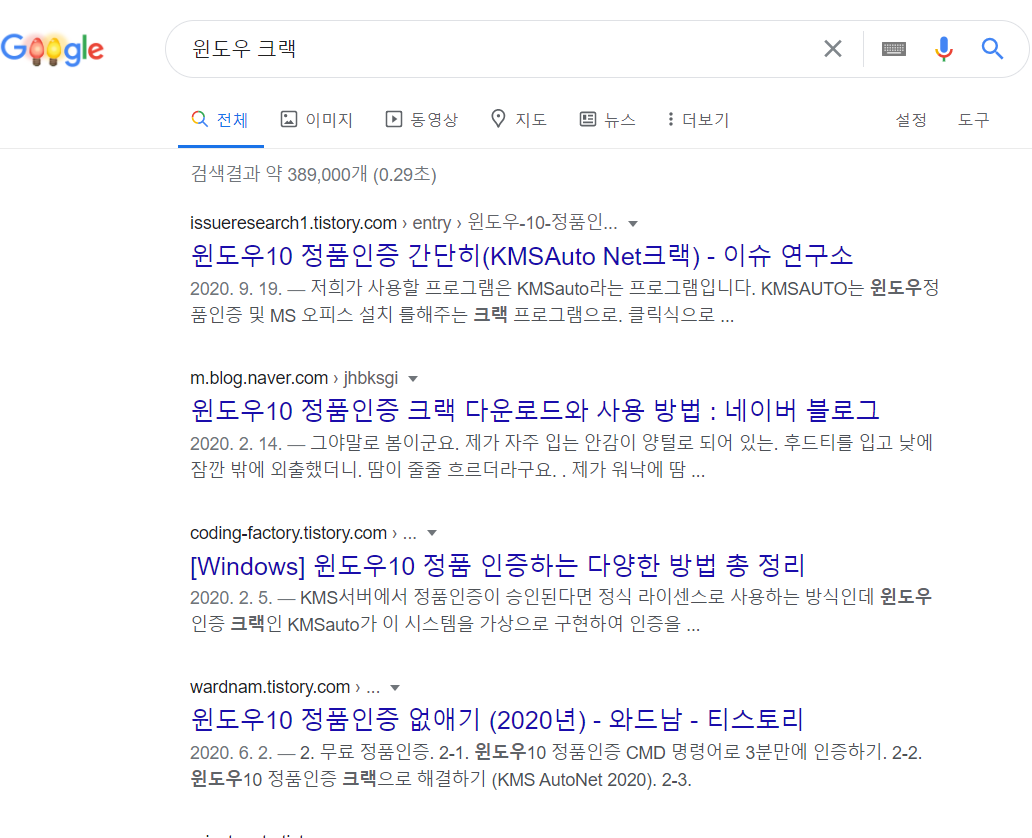This screenshot has height=838, width=1032.
Task: Select the 전체 results tab
Action: 220,120
